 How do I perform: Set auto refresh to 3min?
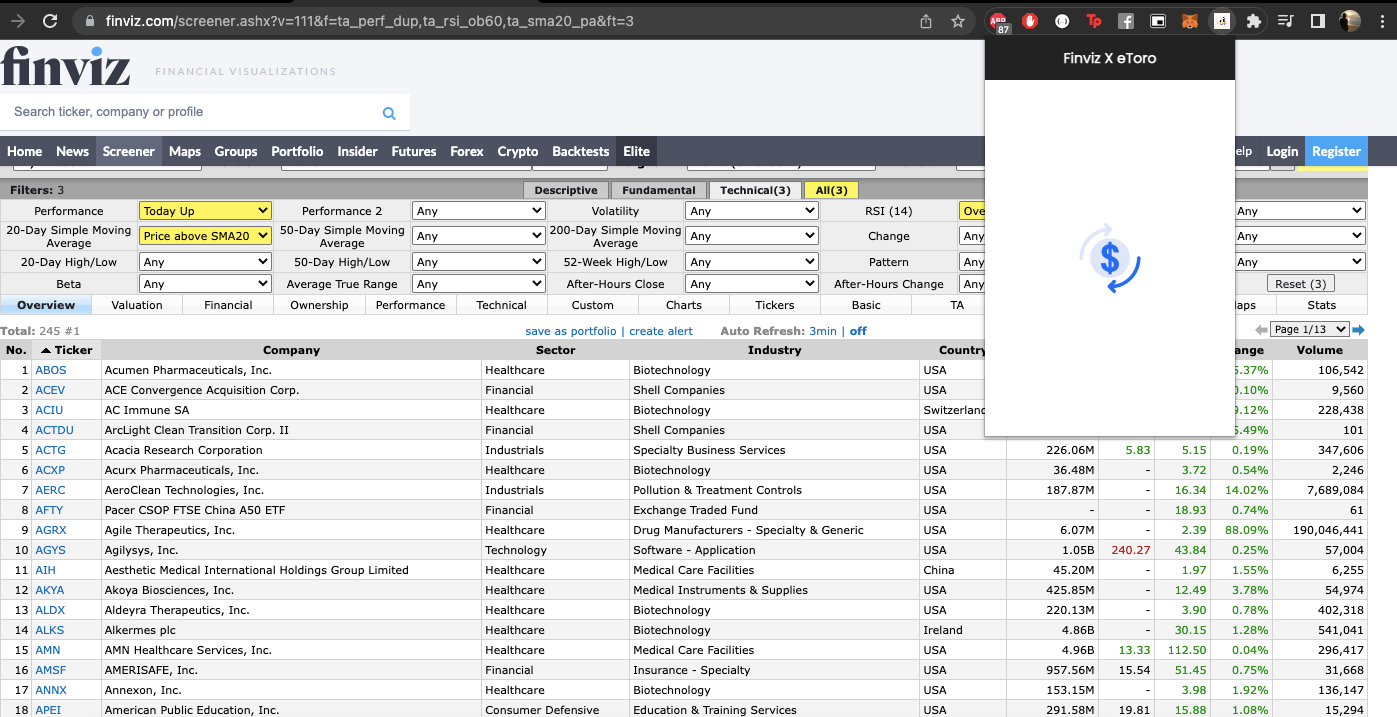tap(823, 331)
